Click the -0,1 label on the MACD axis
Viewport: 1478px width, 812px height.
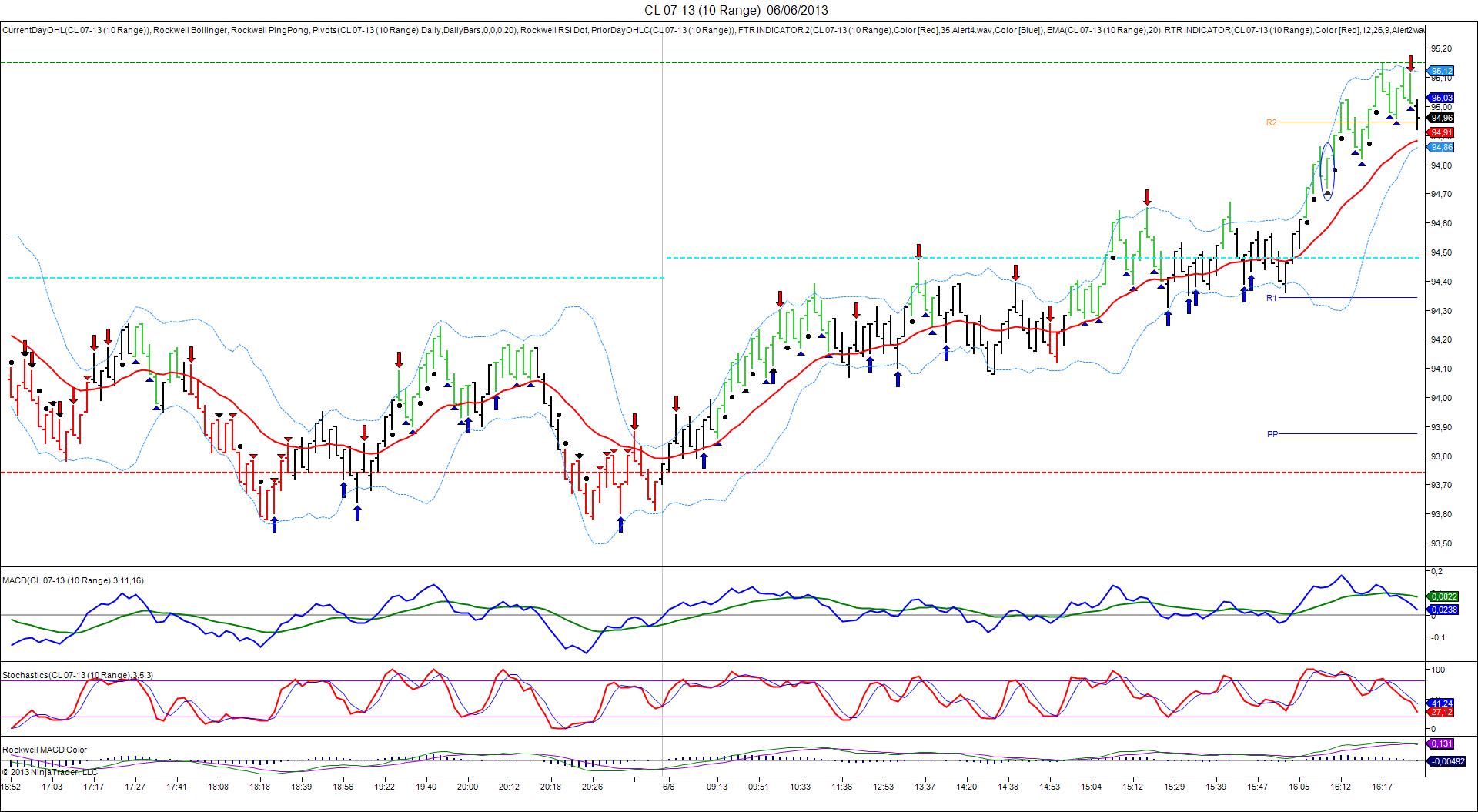[x=1437, y=637]
